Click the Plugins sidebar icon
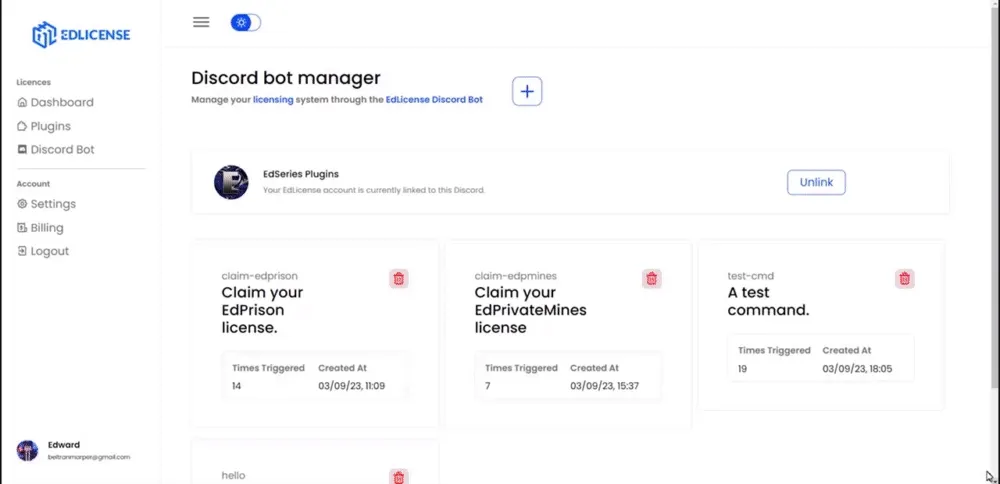 tap(22, 126)
